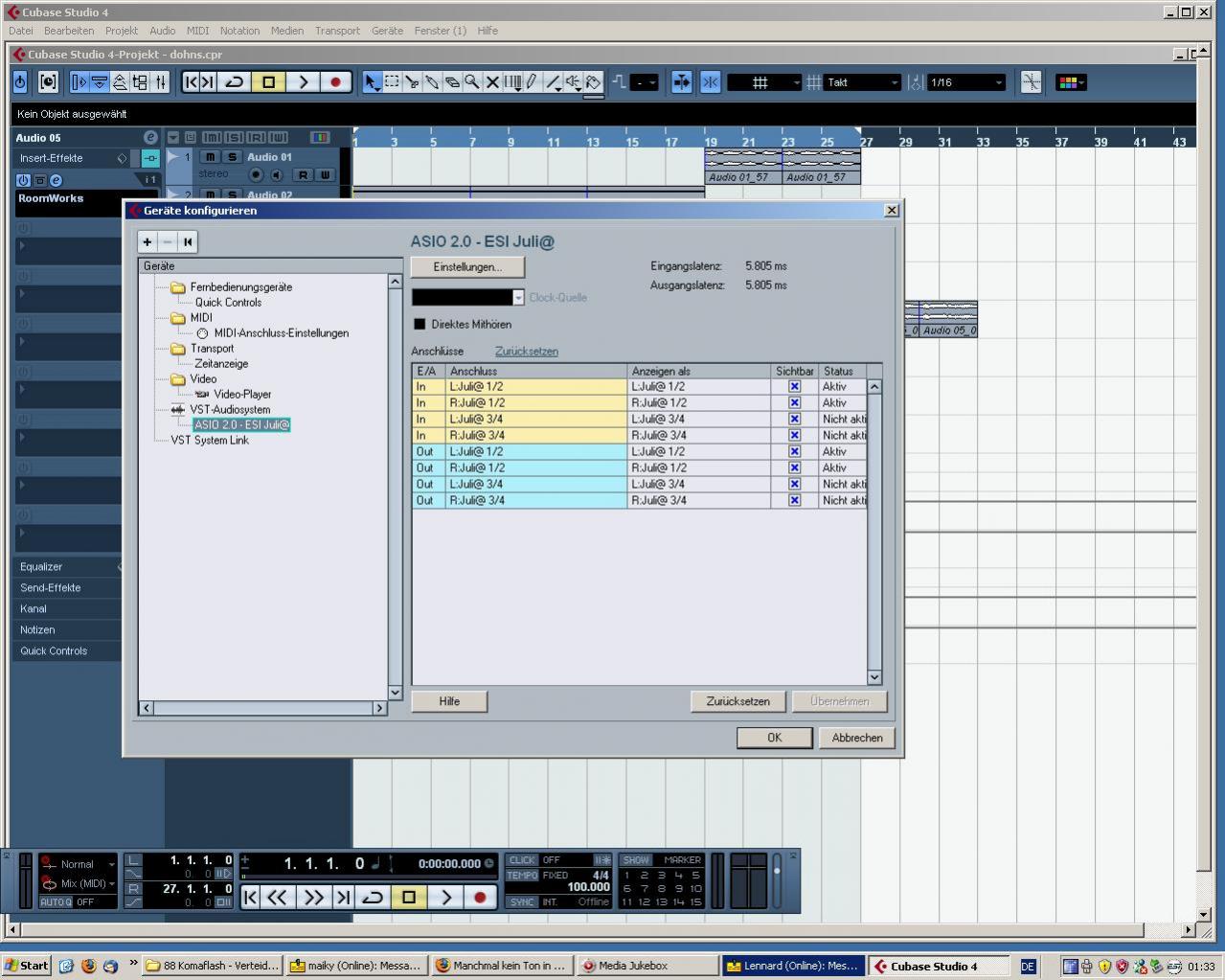Screen dimensions: 1225x980
Task: Open the color palette selector
Action: 1071,82
